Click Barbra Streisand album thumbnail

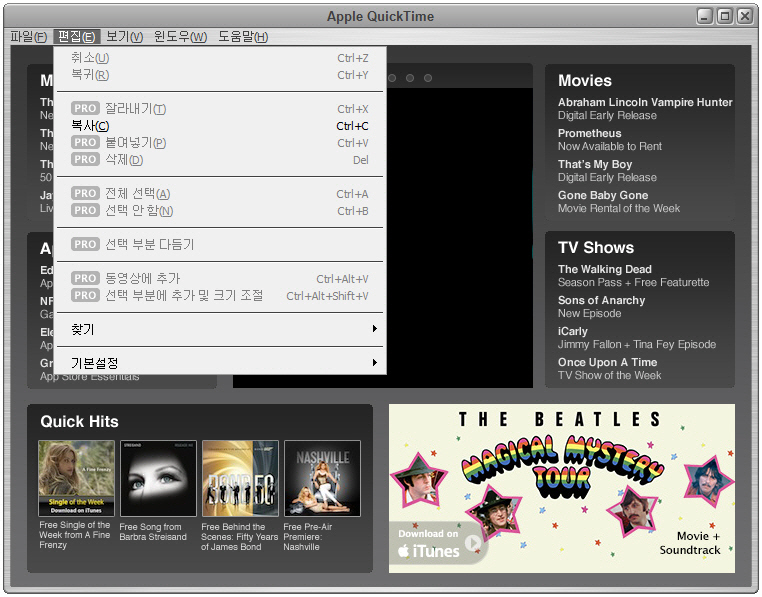(x=158, y=478)
